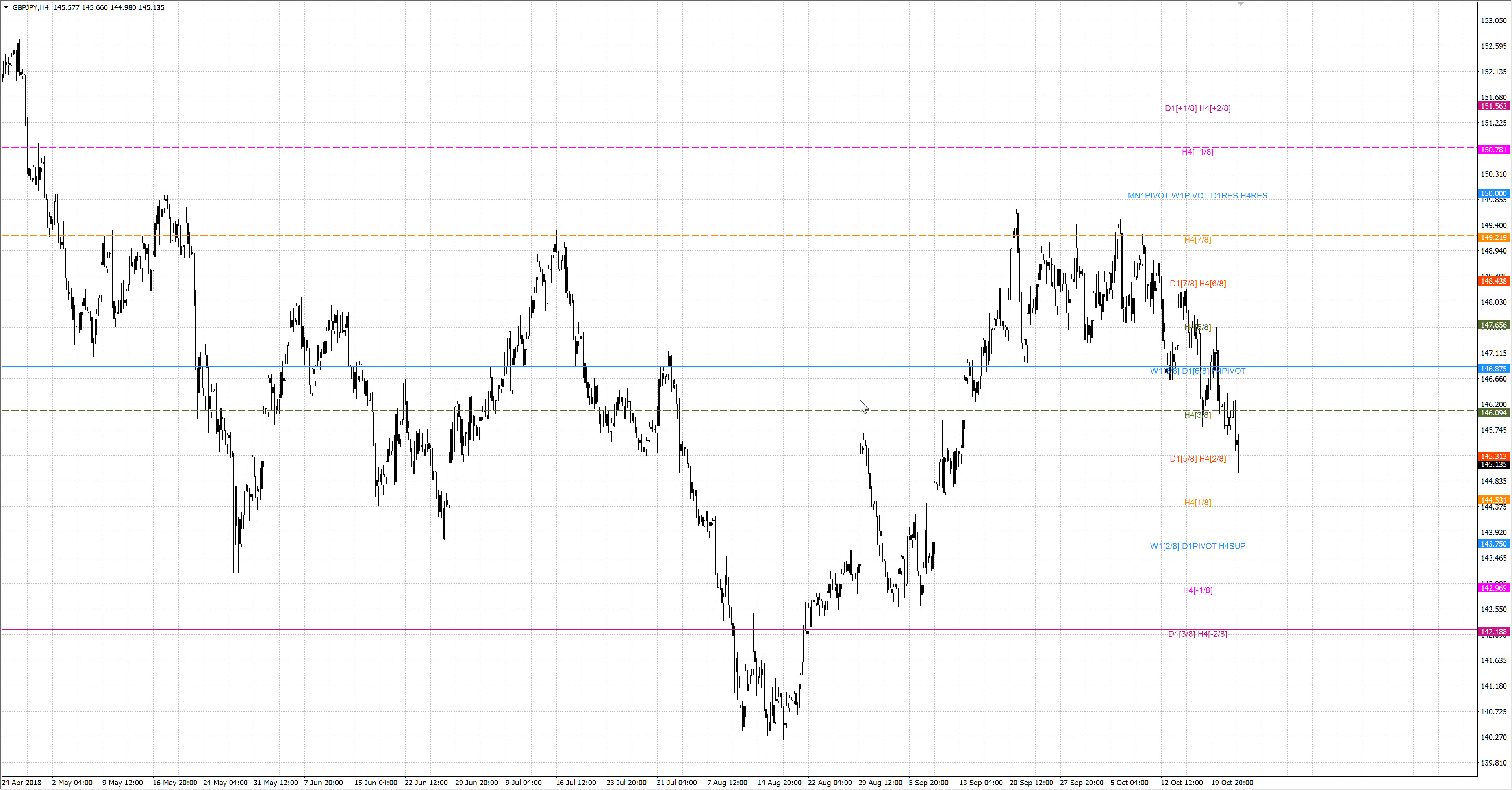Click the 14 Aug 20:00 time axis label
The width and height of the screenshot is (1512, 790).
pos(779,783)
